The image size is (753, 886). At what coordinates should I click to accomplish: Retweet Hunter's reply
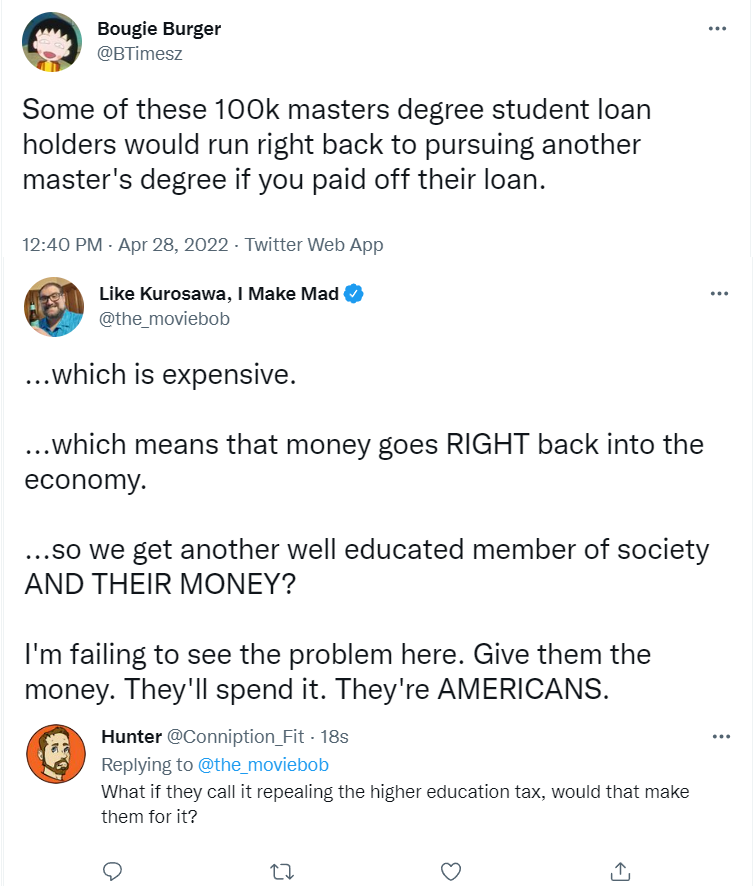click(x=282, y=869)
